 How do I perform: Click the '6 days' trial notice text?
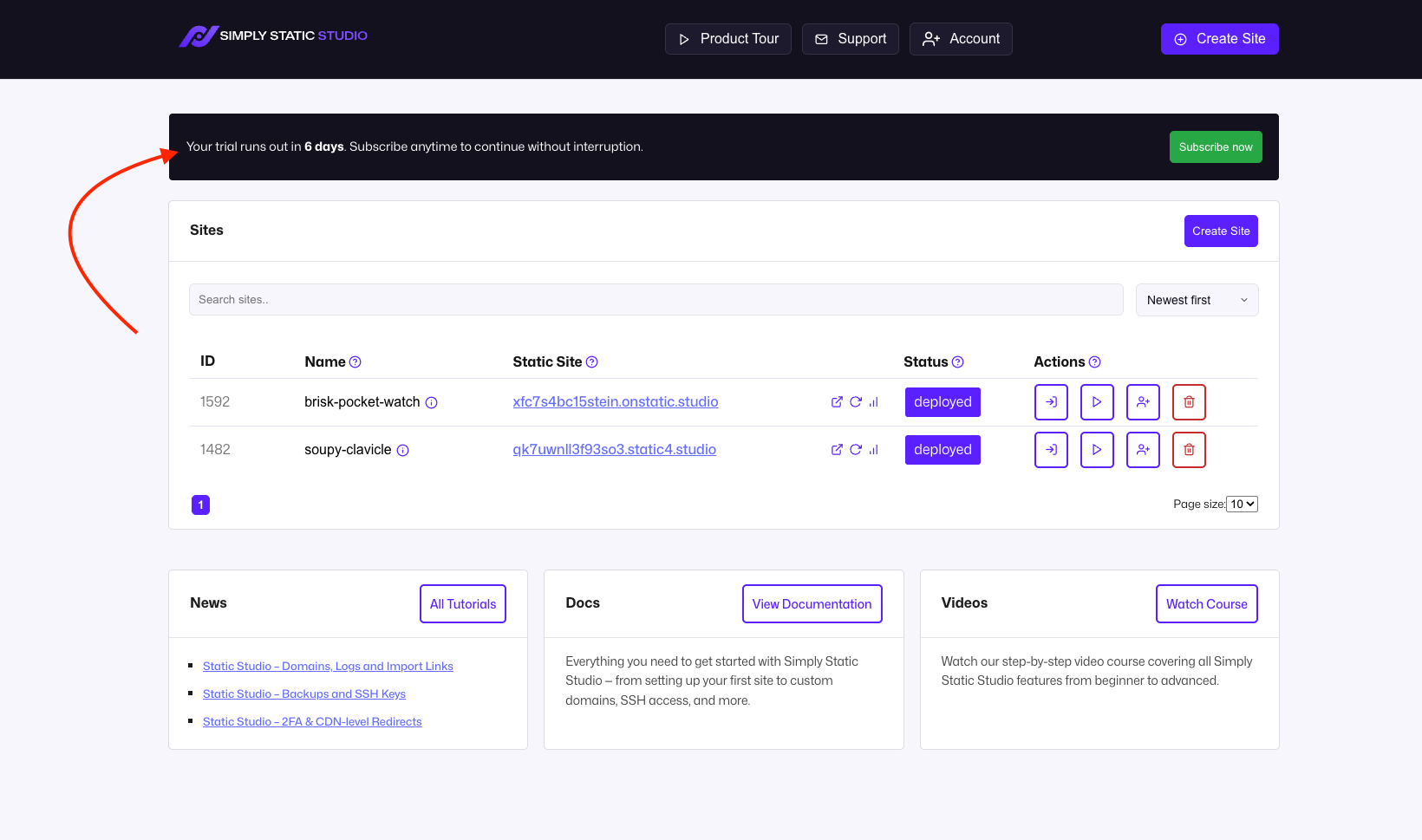tap(324, 147)
